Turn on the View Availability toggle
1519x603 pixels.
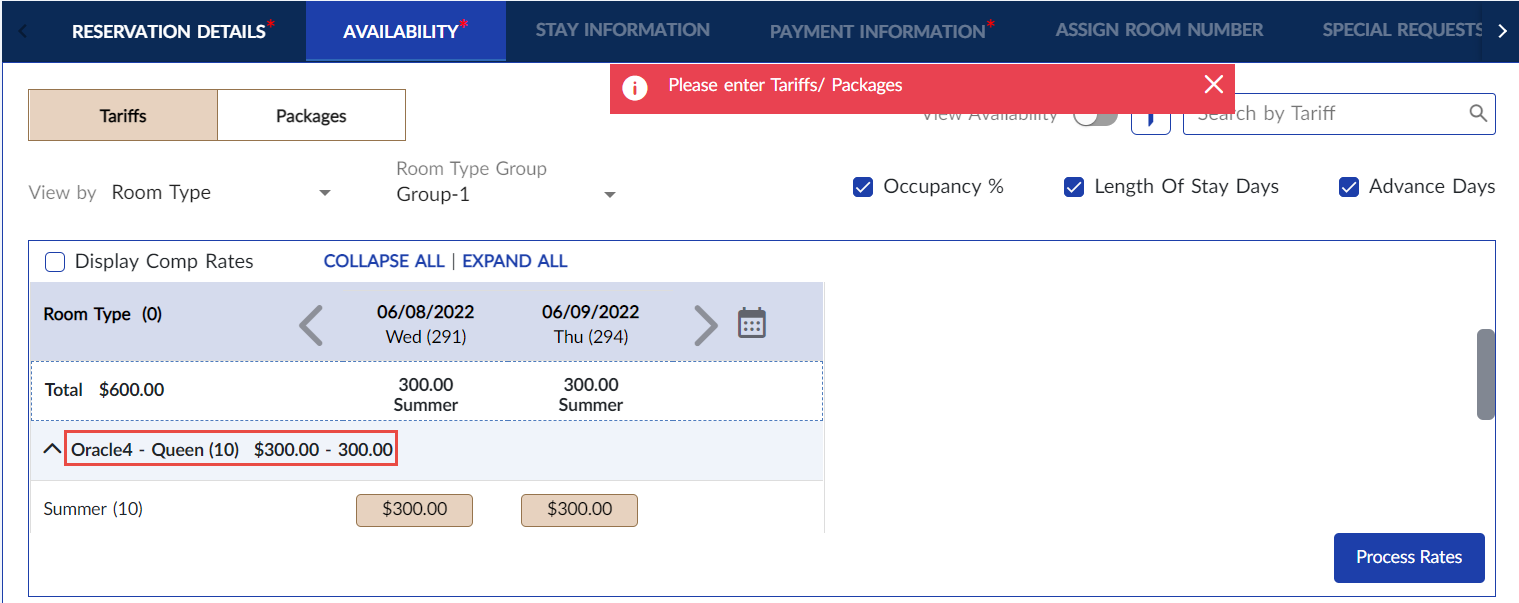coord(1095,115)
